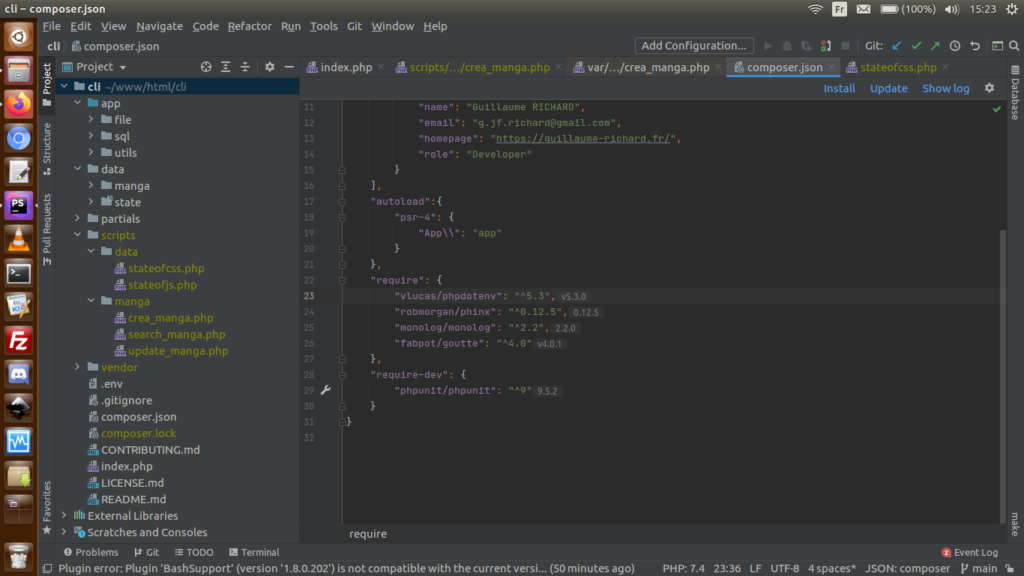Click the Git update project arrow
The height and width of the screenshot is (576, 1024).
pyautogui.click(x=897, y=46)
